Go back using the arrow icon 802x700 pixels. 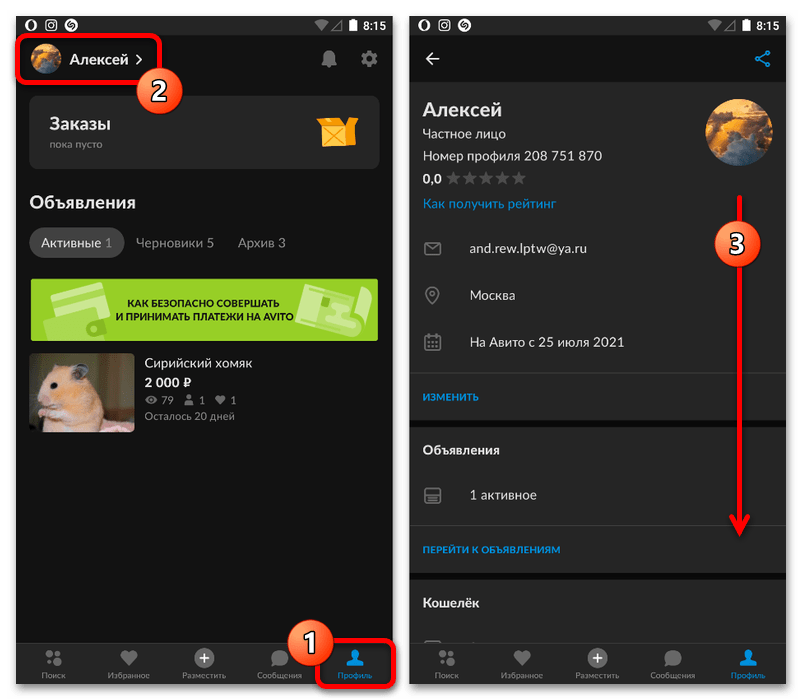[x=433, y=59]
